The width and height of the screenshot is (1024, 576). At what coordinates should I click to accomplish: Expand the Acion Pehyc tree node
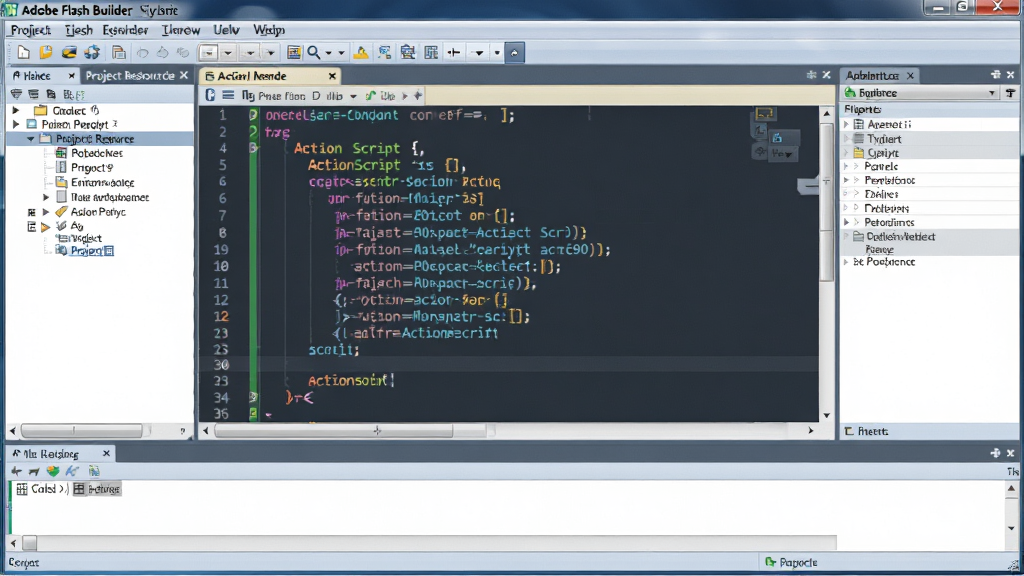point(46,212)
